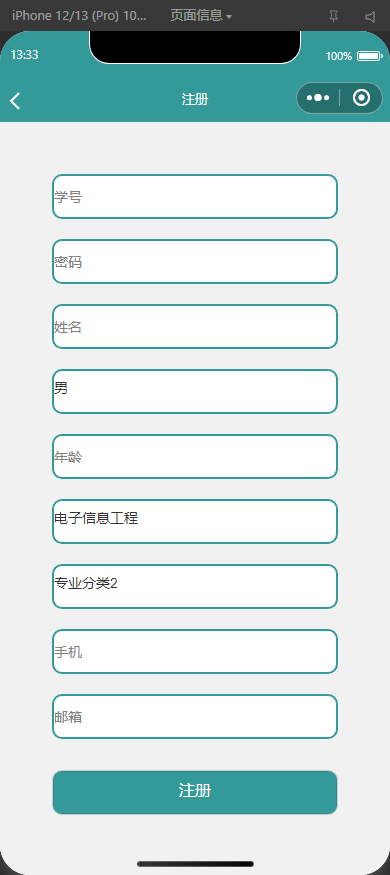Focus the 手机 input field
The height and width of the screenshot is (875, 390).
(195, 651)
